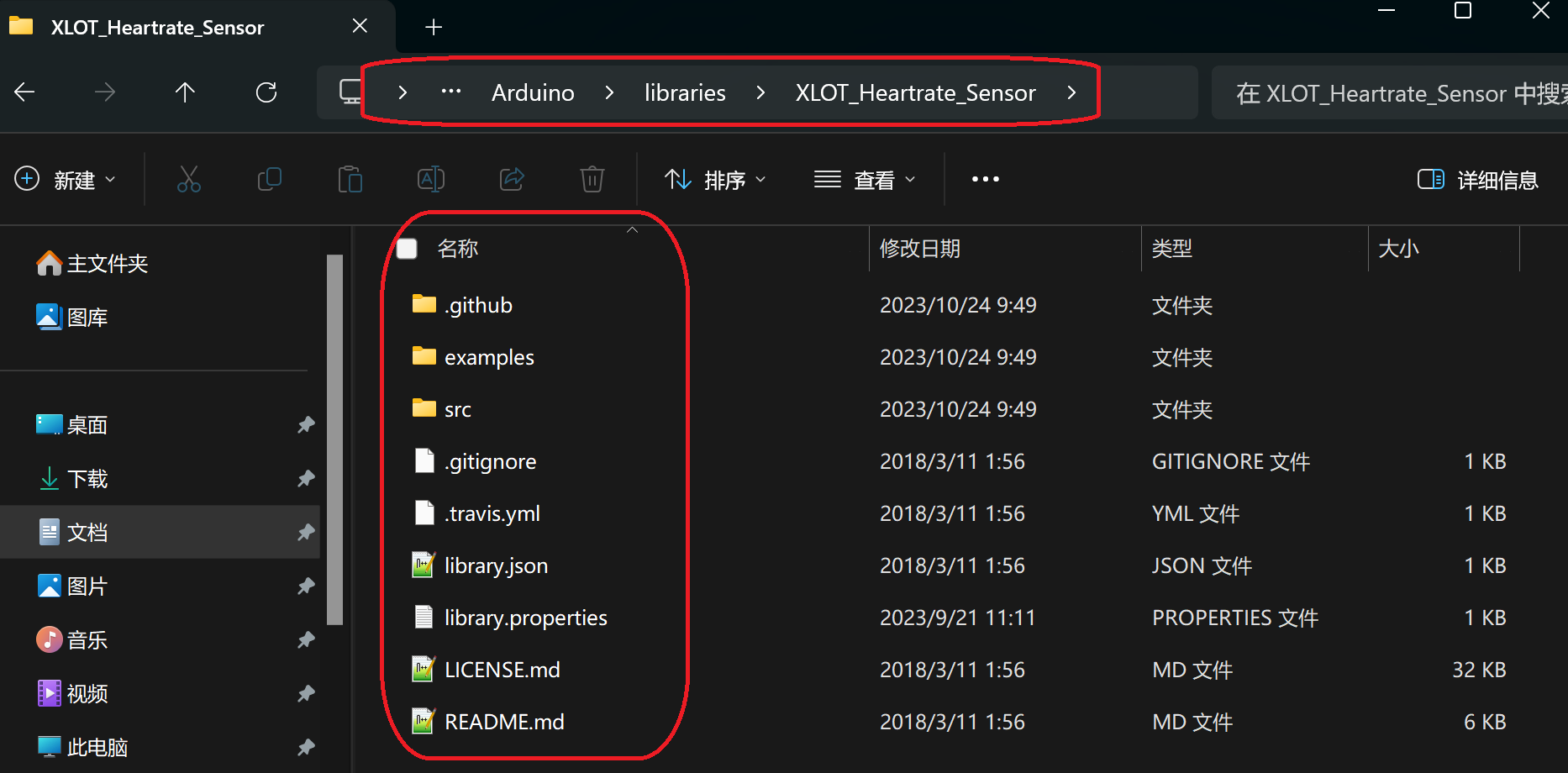Open the toolbar's three-dot more options menu
The height and width of the screenshot is (773, 1568).
[x=986, y=179]
